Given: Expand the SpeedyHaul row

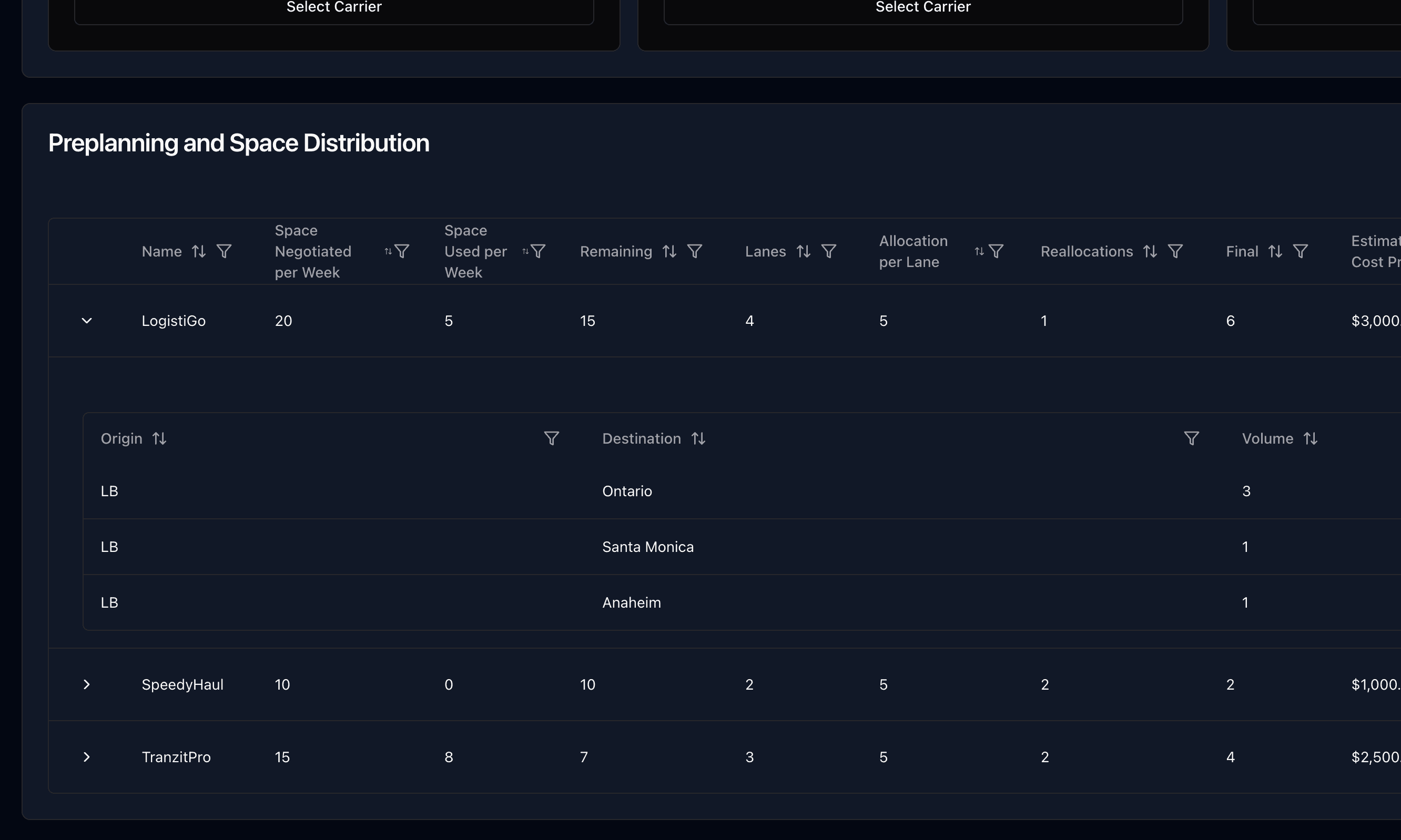Looking at the screenshot, I should pyautogui.click(x=87, y=684).
